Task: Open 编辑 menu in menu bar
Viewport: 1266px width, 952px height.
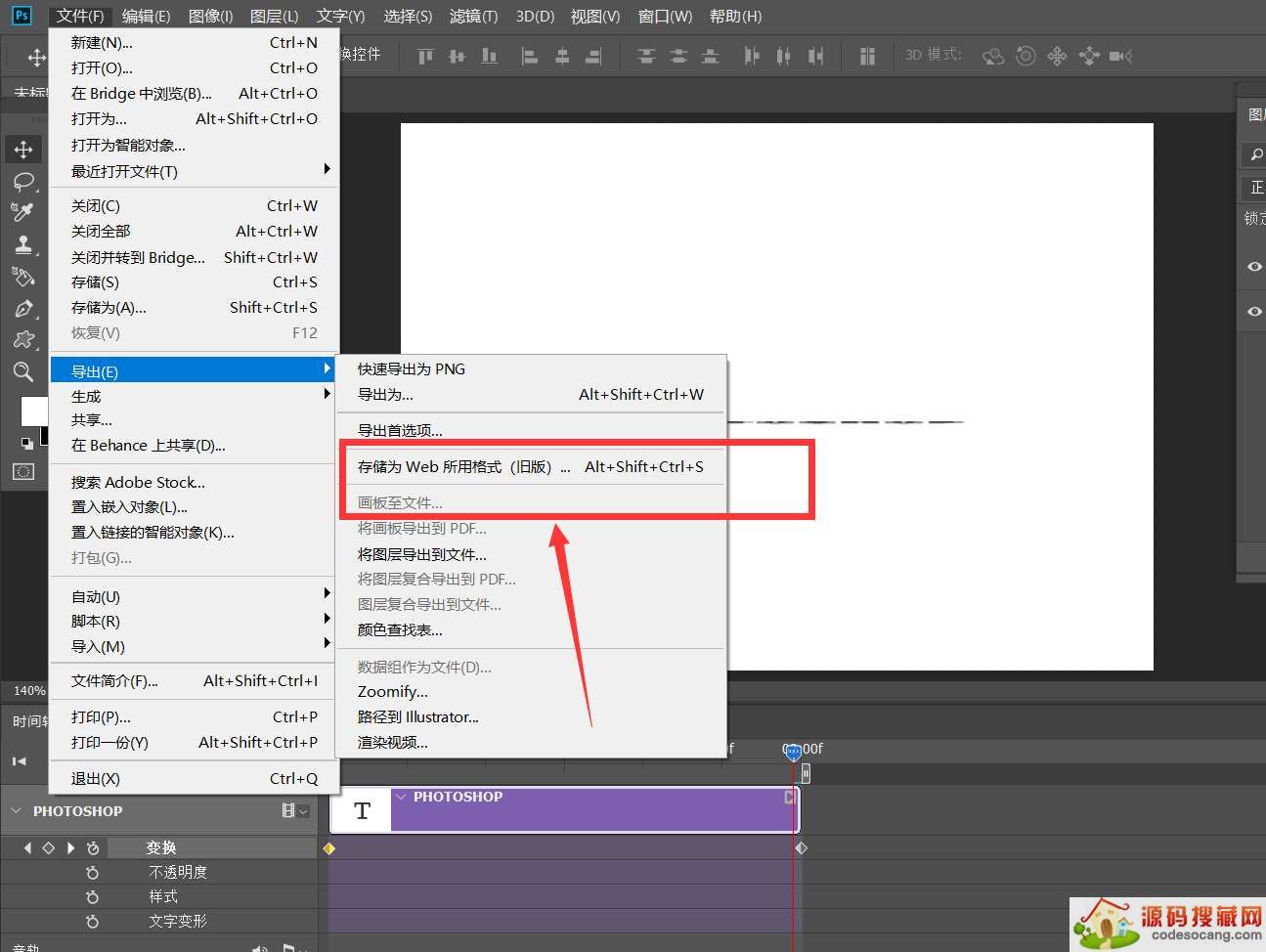Action: [x=146, y=16]
